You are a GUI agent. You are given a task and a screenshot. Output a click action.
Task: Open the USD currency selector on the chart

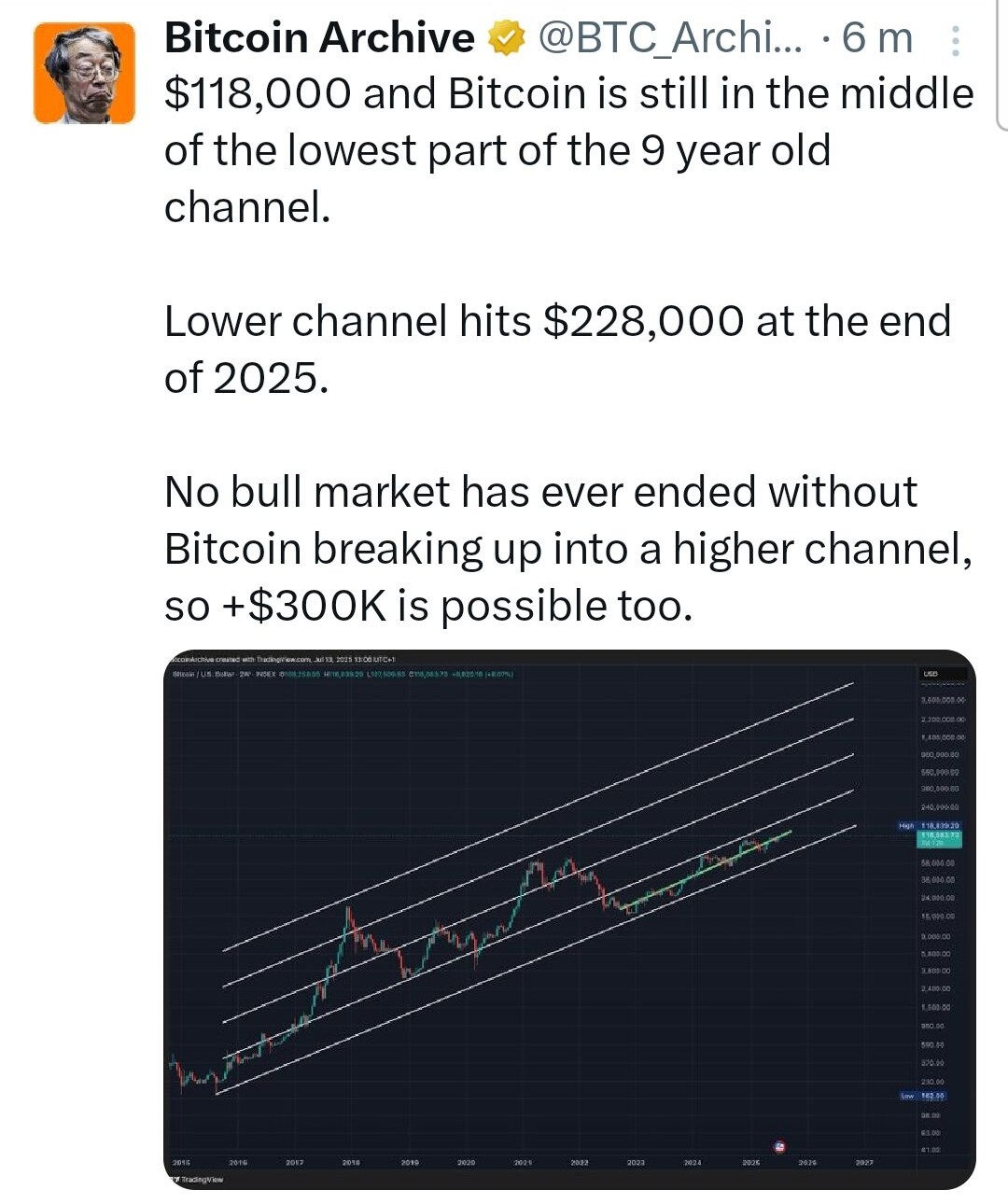(x=931, y=673)
